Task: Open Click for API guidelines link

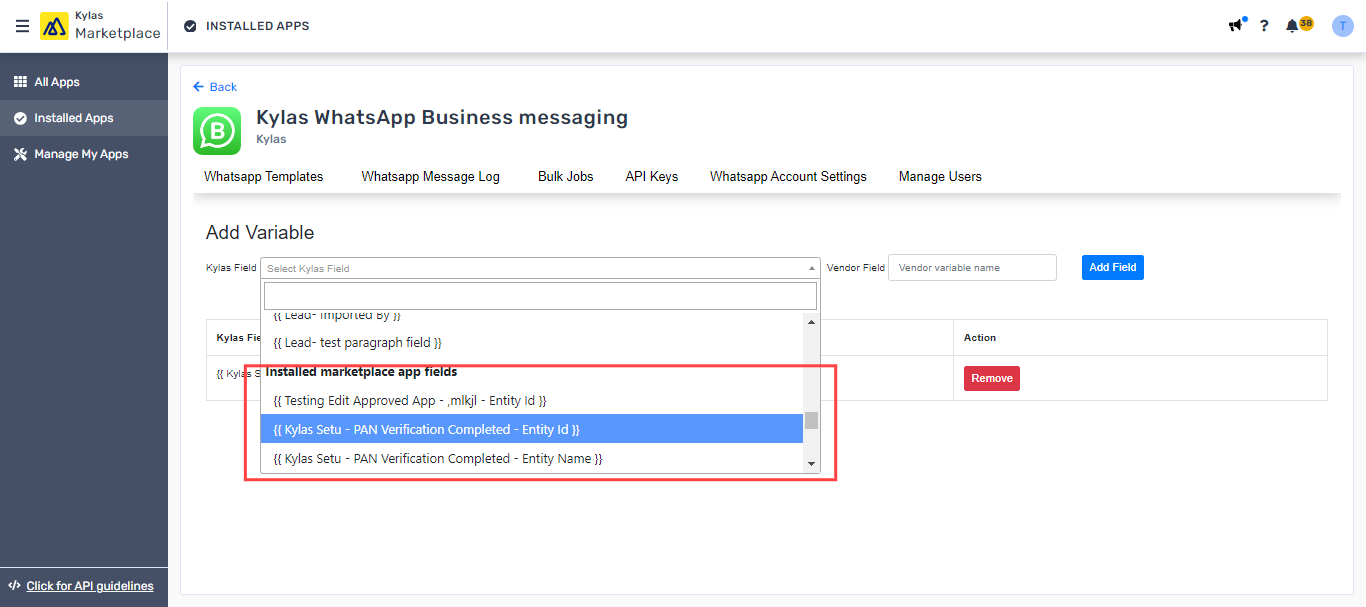Action: point(90,586)
